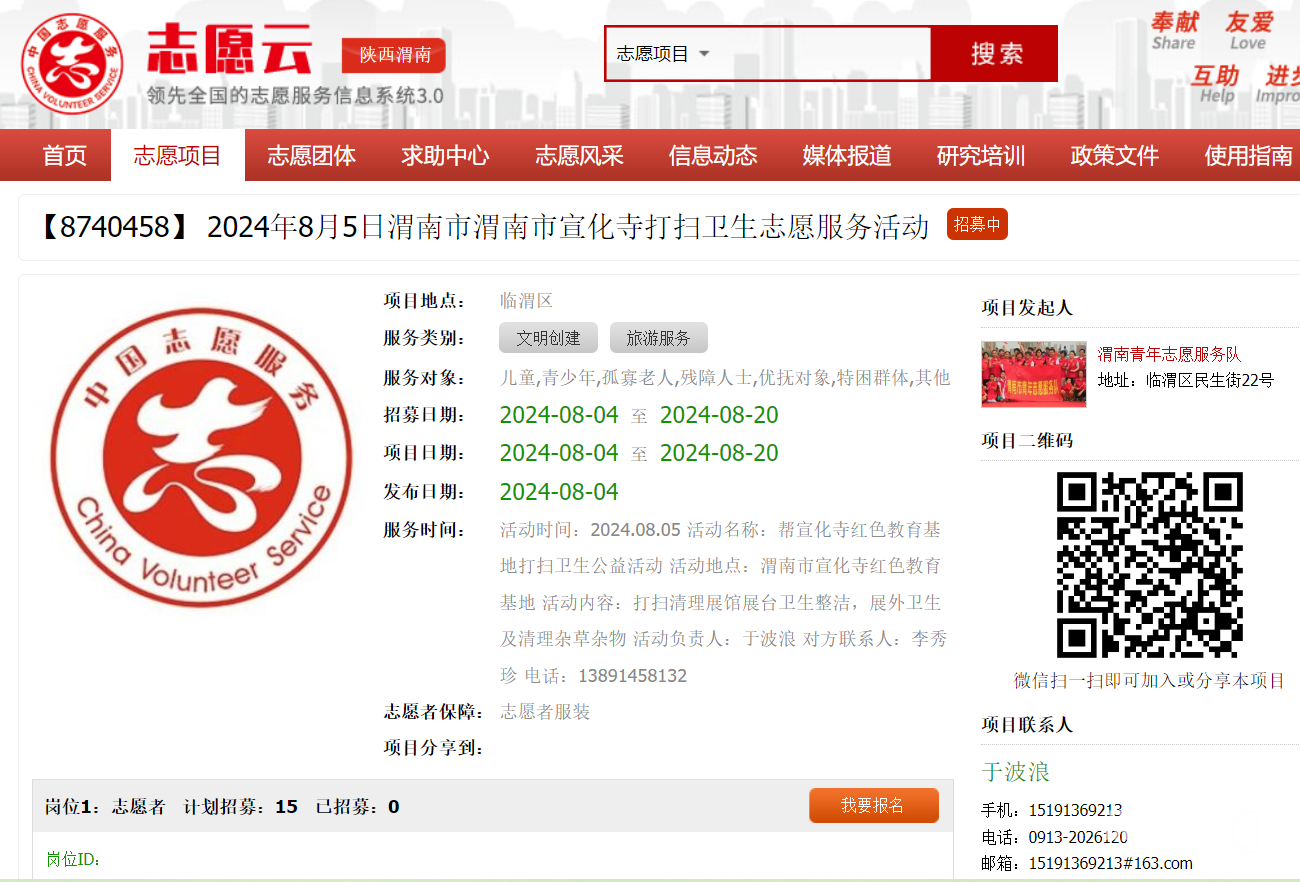Click the 陕西渭南 region selector button
Image resolution: width=1300 pixels, height=882 pixels.
click(394, 55)
